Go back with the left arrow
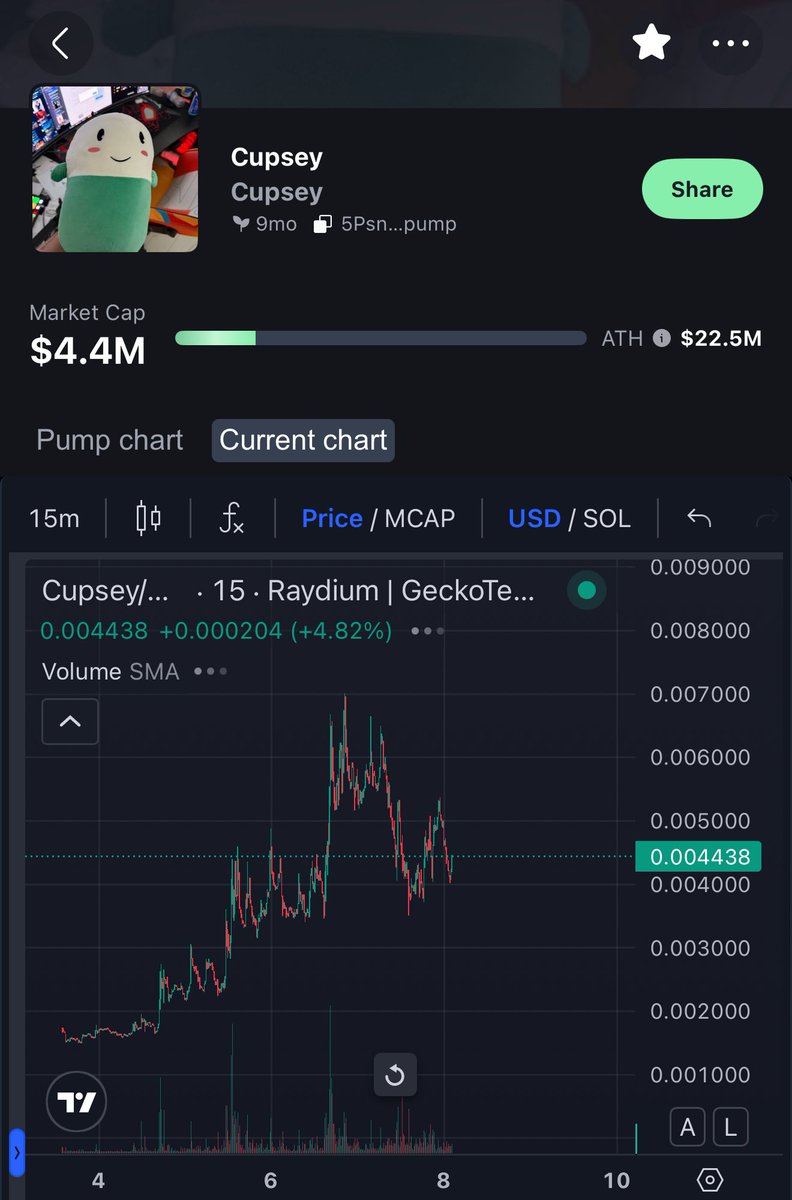Image resolution: width=792 pixels, height=1200 pixels. point(61,43)
